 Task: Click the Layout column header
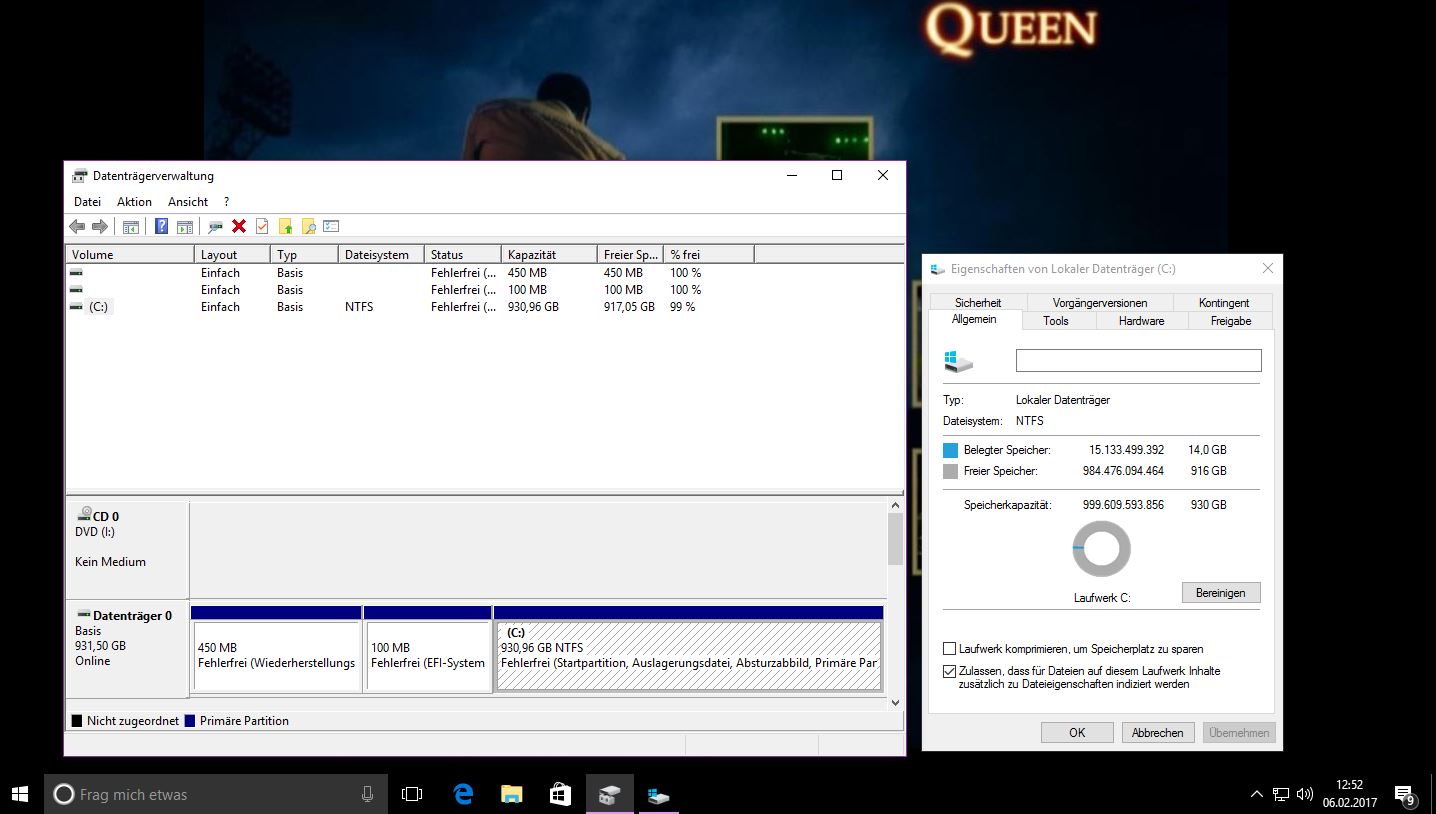(232, 254)
